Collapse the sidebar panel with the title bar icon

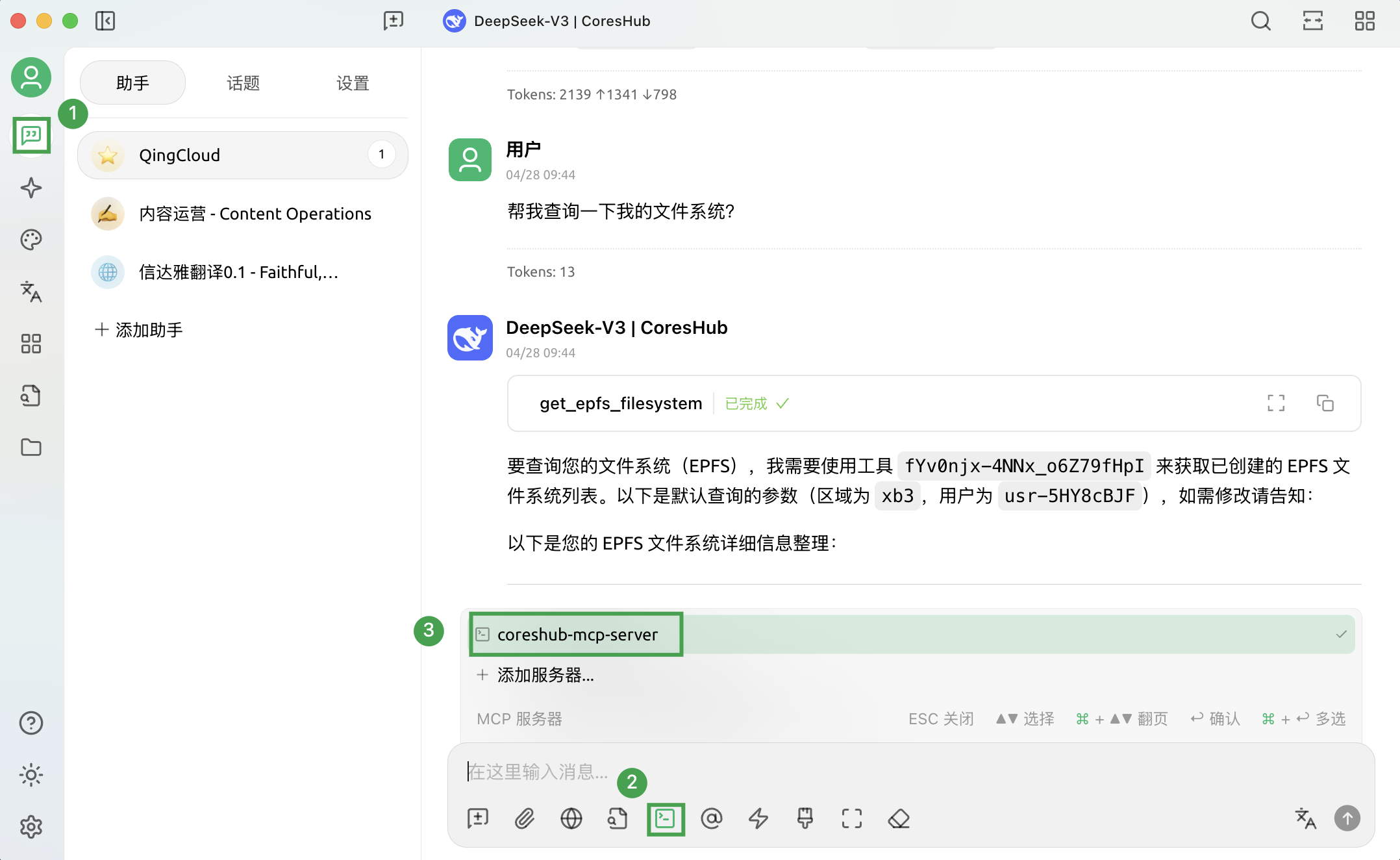pyautogui.click(x=105, y=21)
